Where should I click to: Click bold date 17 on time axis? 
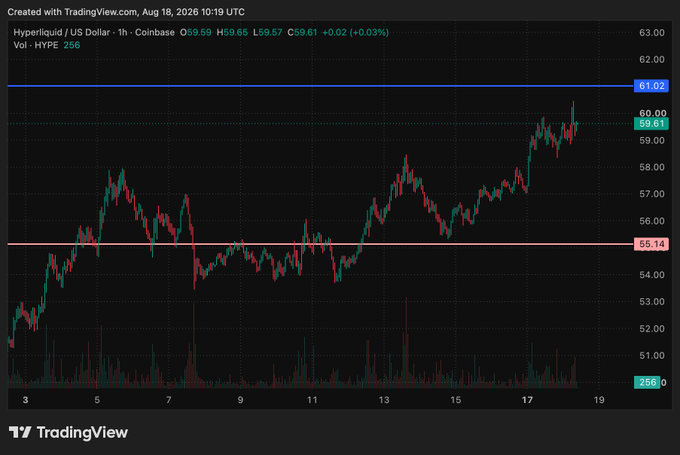coord(527,400)
